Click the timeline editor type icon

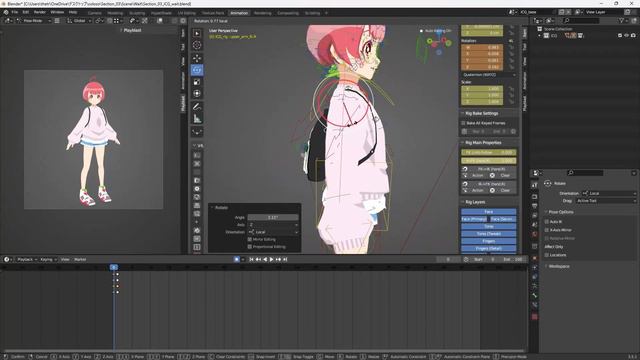coord(7,260)
